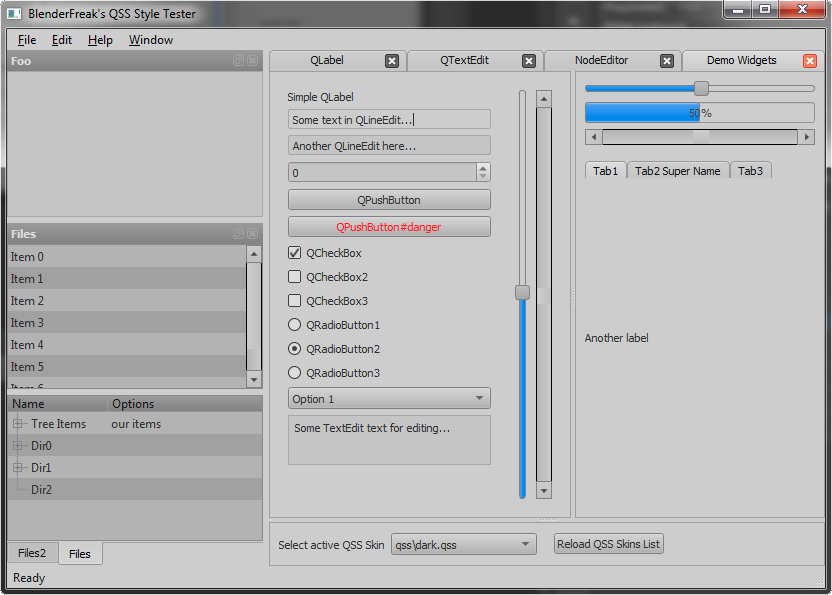Viewport: 832px width, 595px height.
Task: Click the spinbox value field showing 0
Action: point(382,173)
